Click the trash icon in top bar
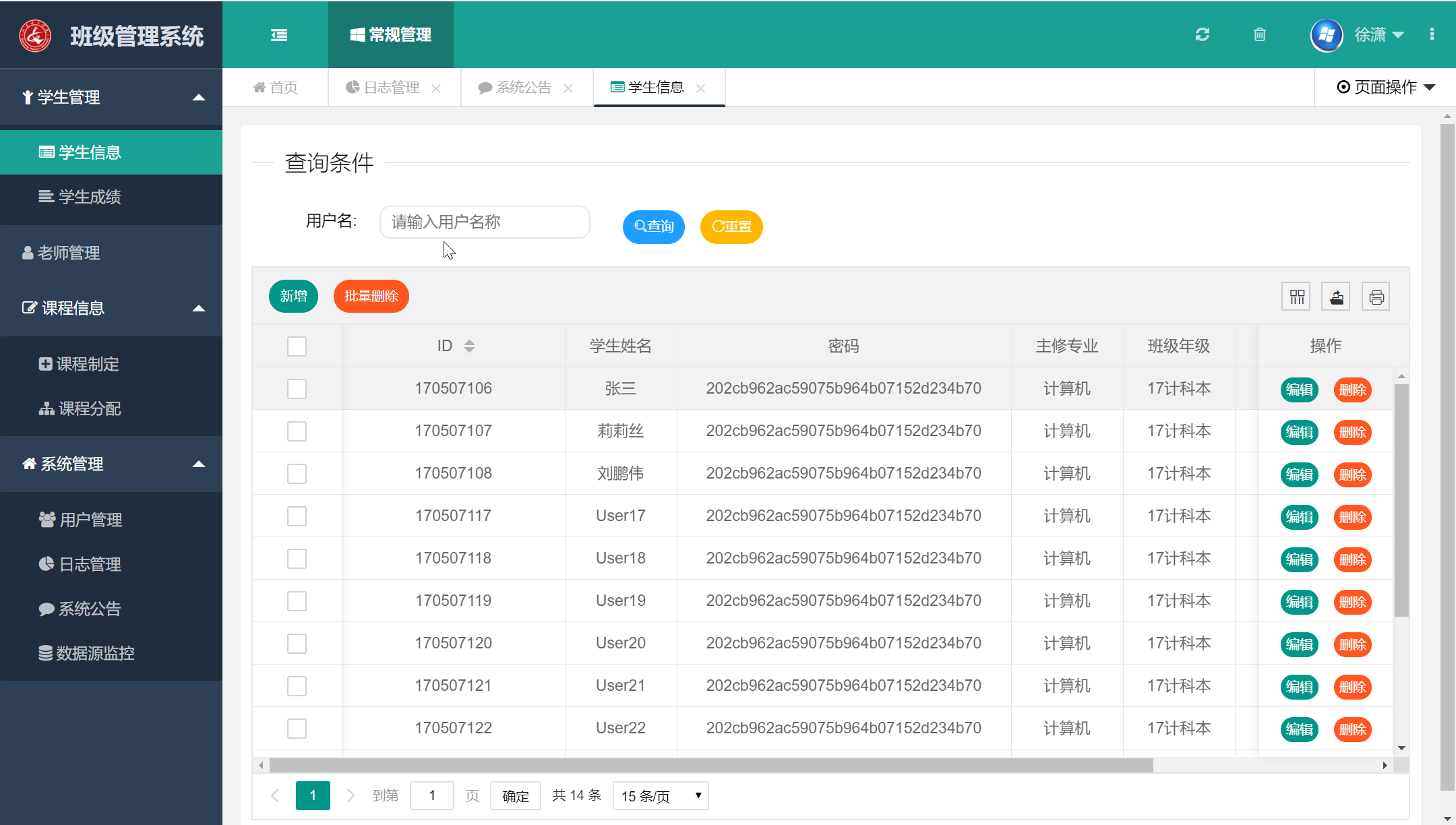Image resolution: width=1456 pixels, height=825 pixels. tap(1260, 34)
